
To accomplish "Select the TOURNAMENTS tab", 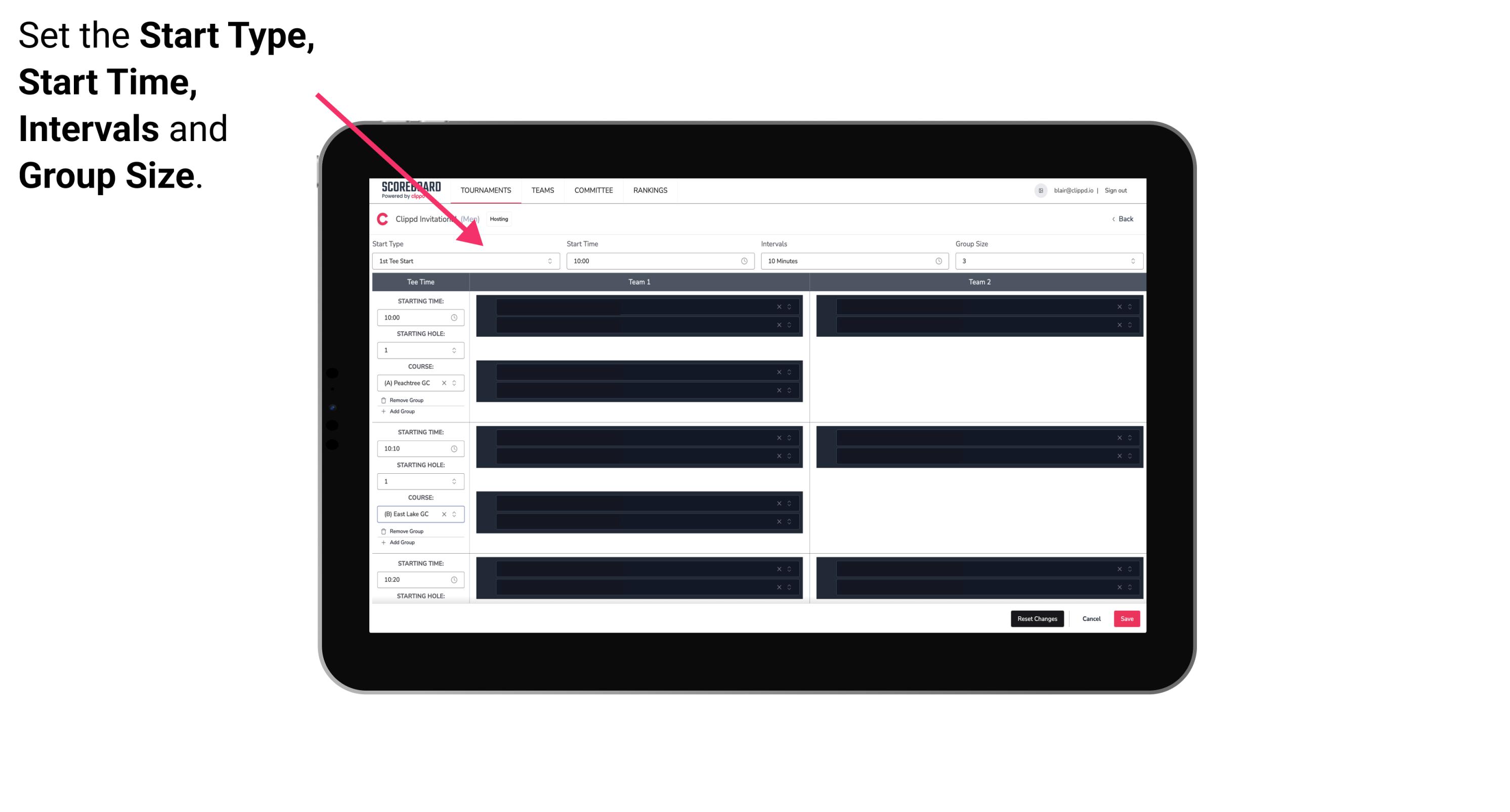I will click(485, 190).
